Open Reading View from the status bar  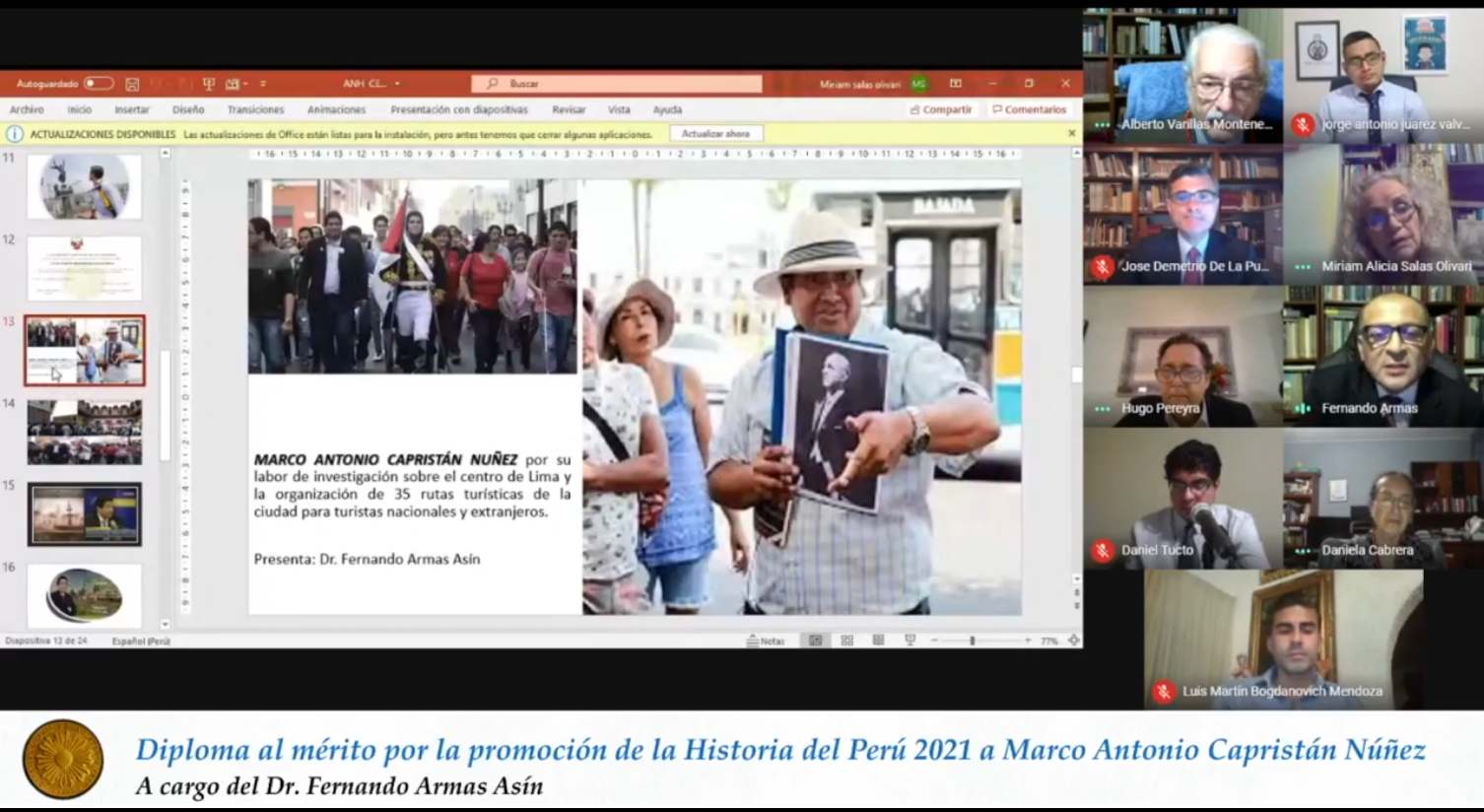tap(878, 641)
